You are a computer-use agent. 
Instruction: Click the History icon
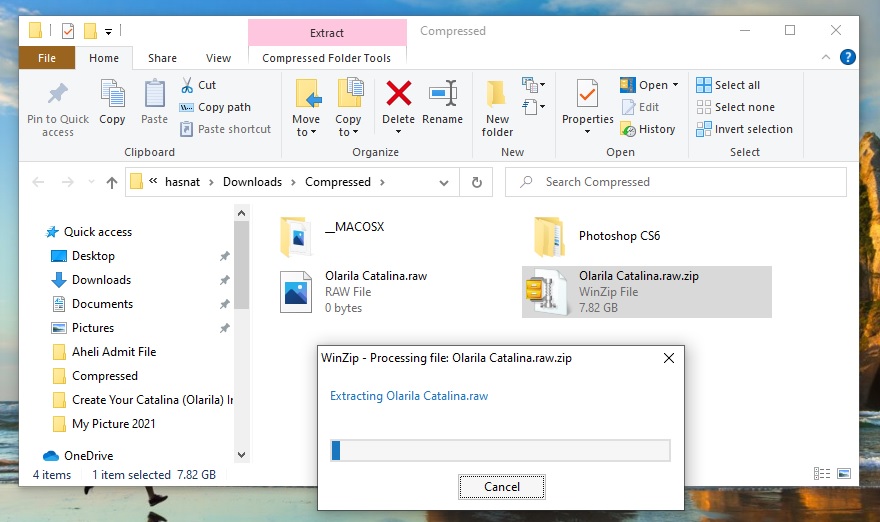pos(628,130)
